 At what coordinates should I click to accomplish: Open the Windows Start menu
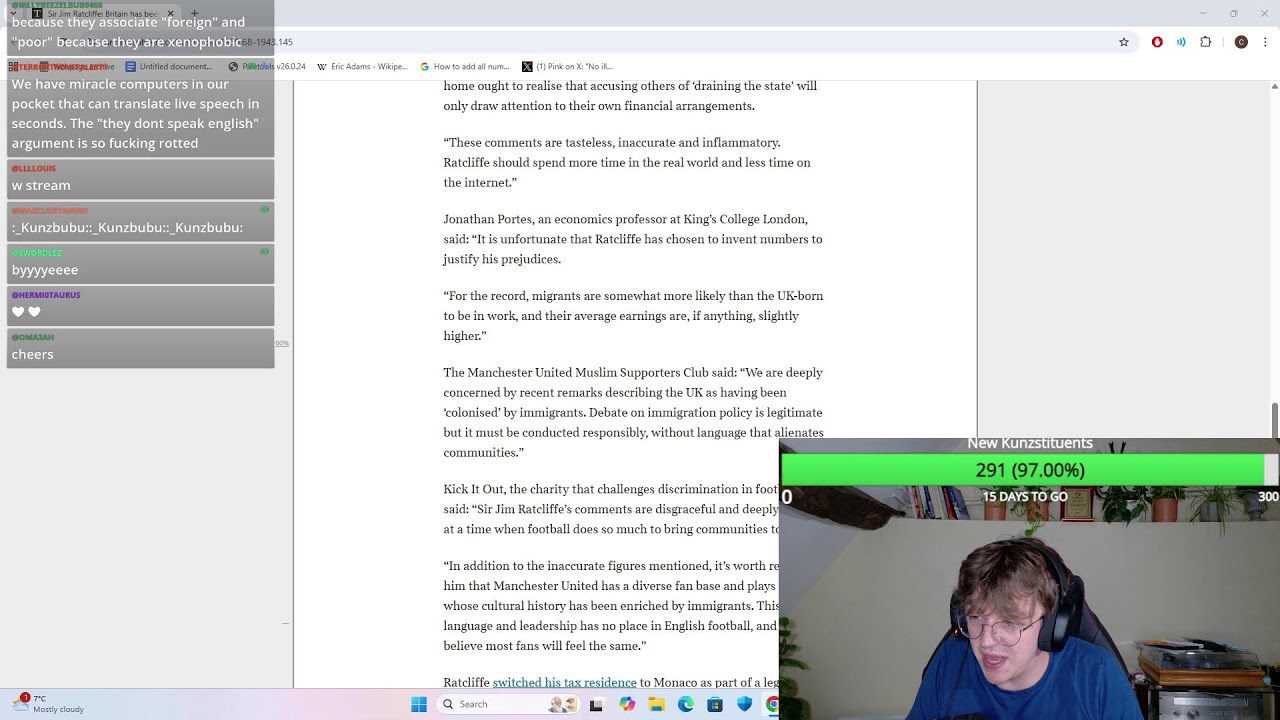pyautogui.click(x=419, y=704)
